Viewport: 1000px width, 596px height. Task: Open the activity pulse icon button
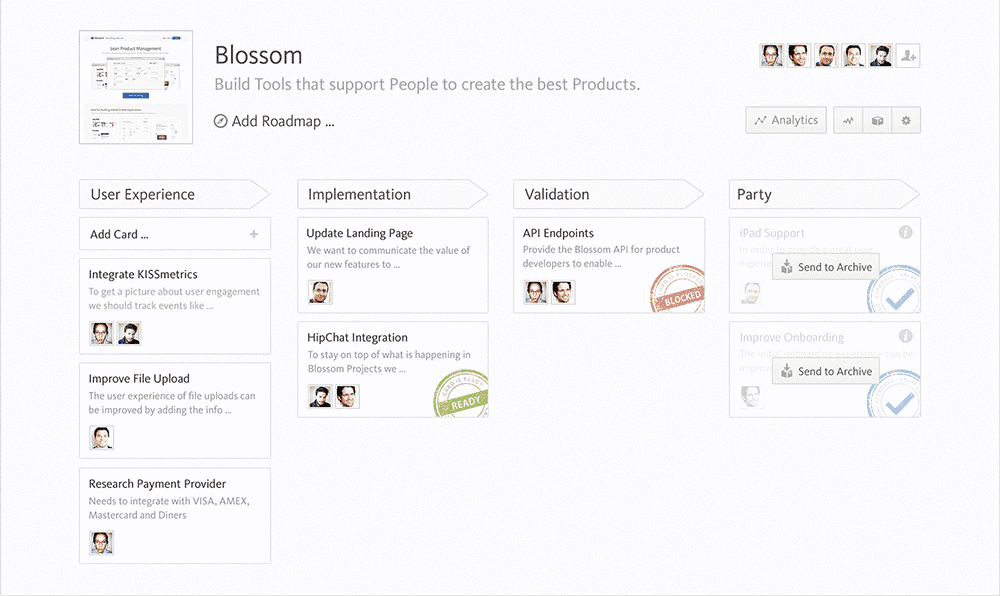tap(848, 120)
